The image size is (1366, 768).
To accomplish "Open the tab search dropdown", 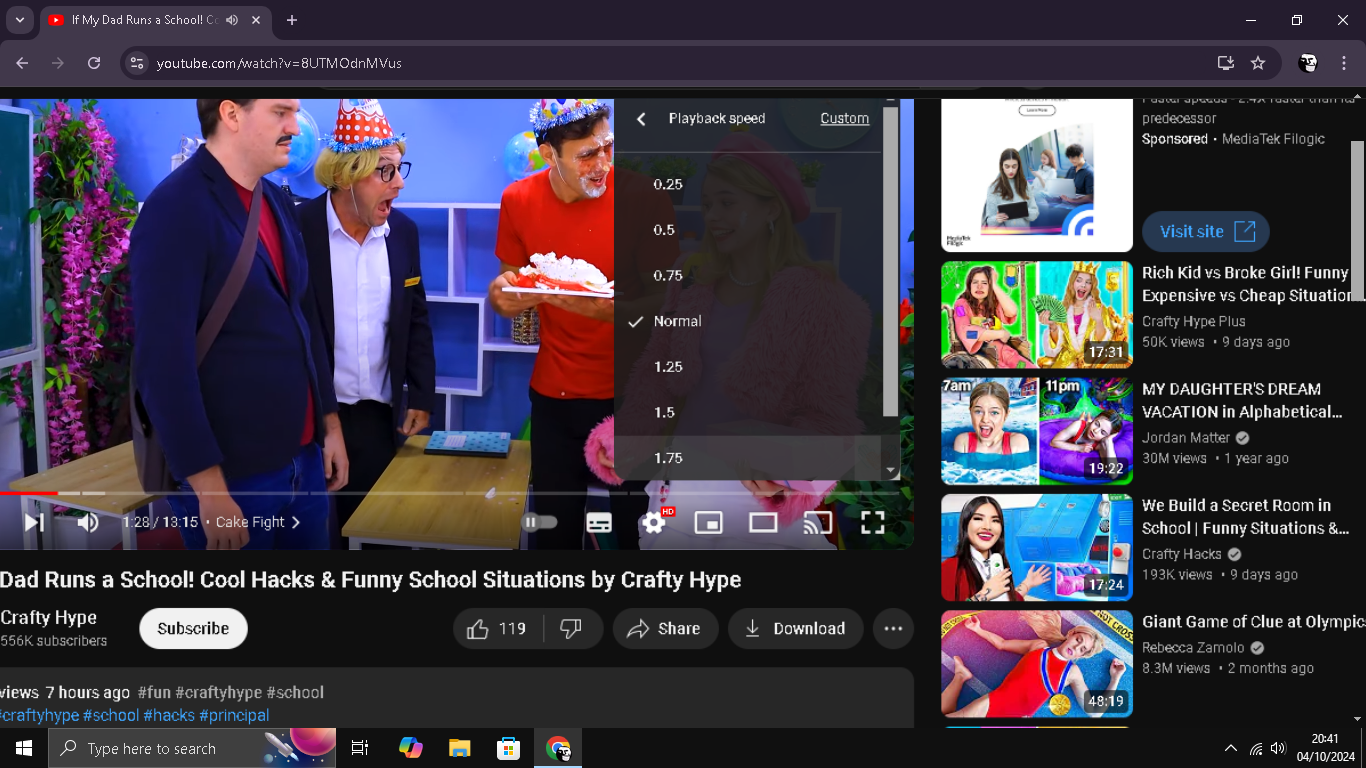I will click(x=19, y=20).
